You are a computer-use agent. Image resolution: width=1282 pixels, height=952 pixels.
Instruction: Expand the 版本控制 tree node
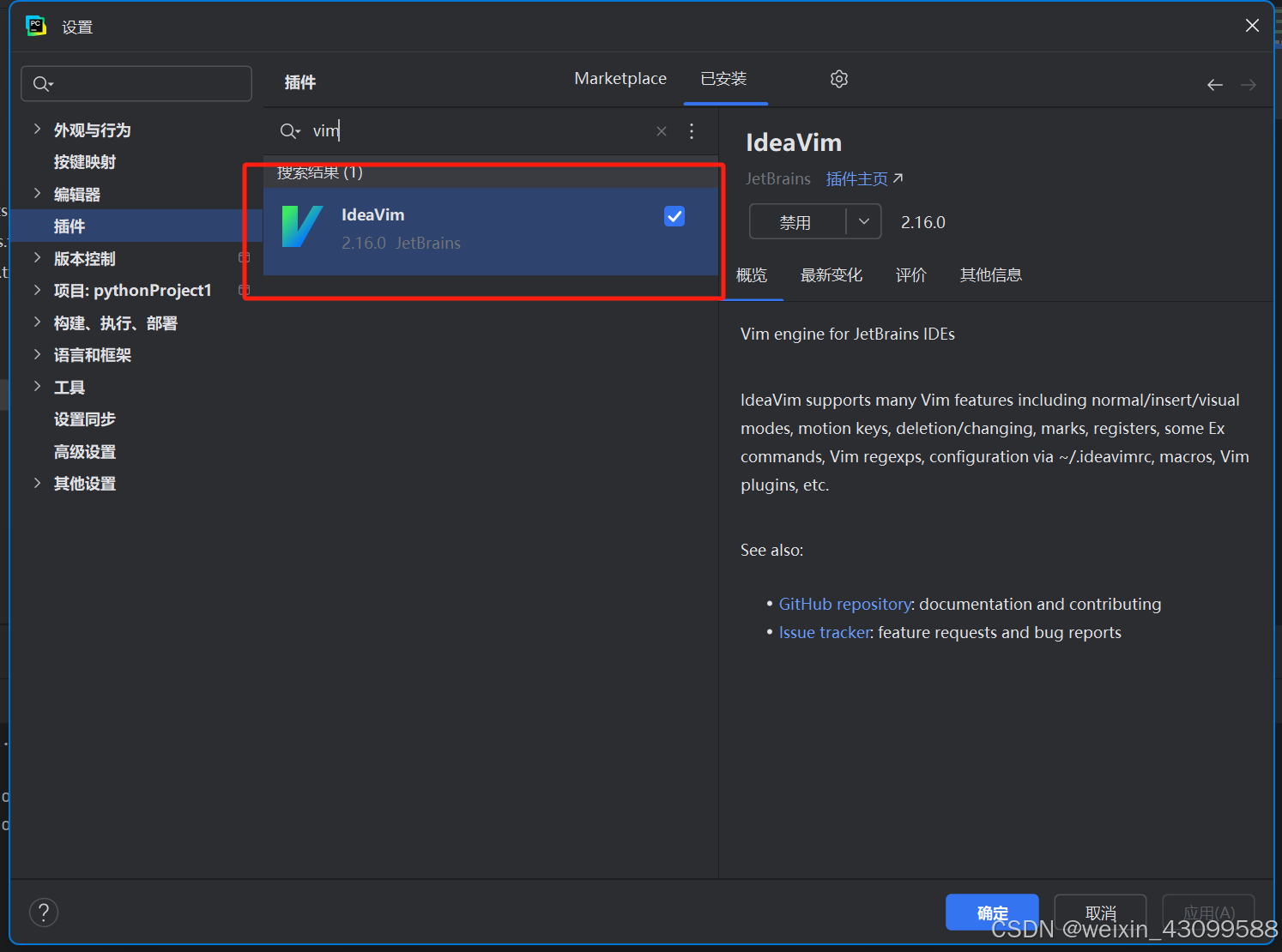click(37, 257)
